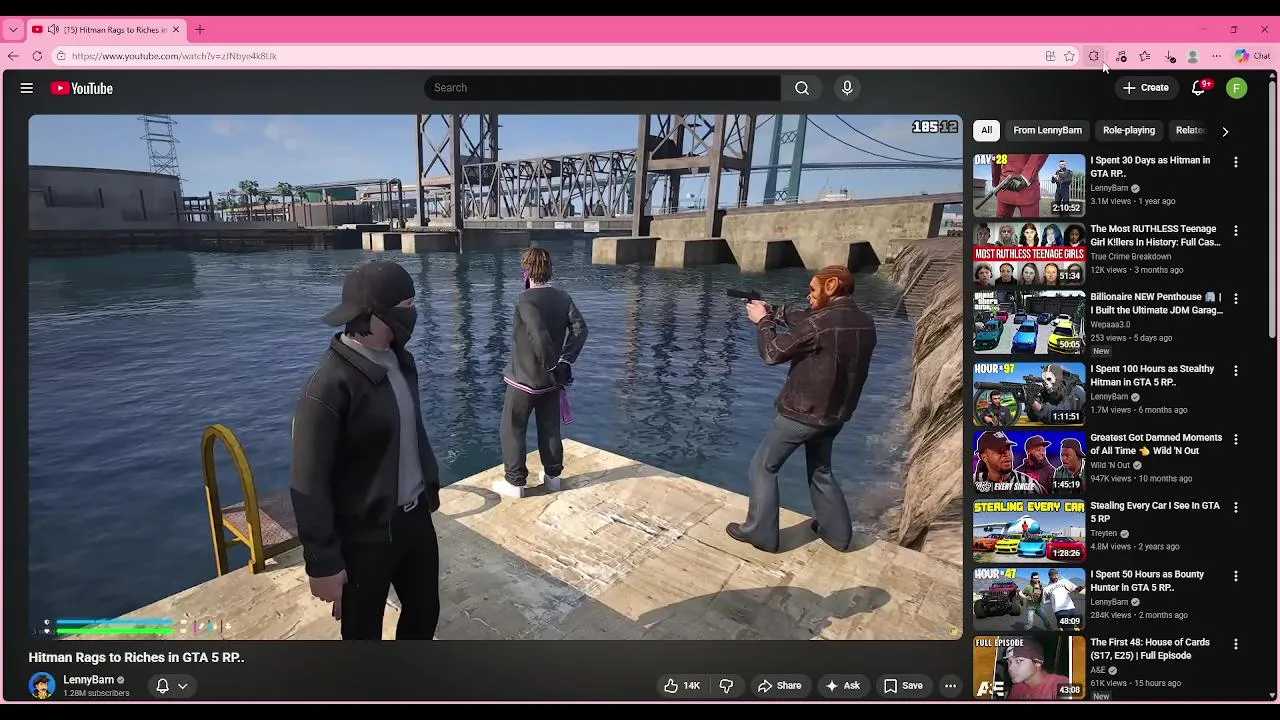Open LennyBarn channel avatar
This screenshot has height=720, width=1280.
click(x=42, y=685)
